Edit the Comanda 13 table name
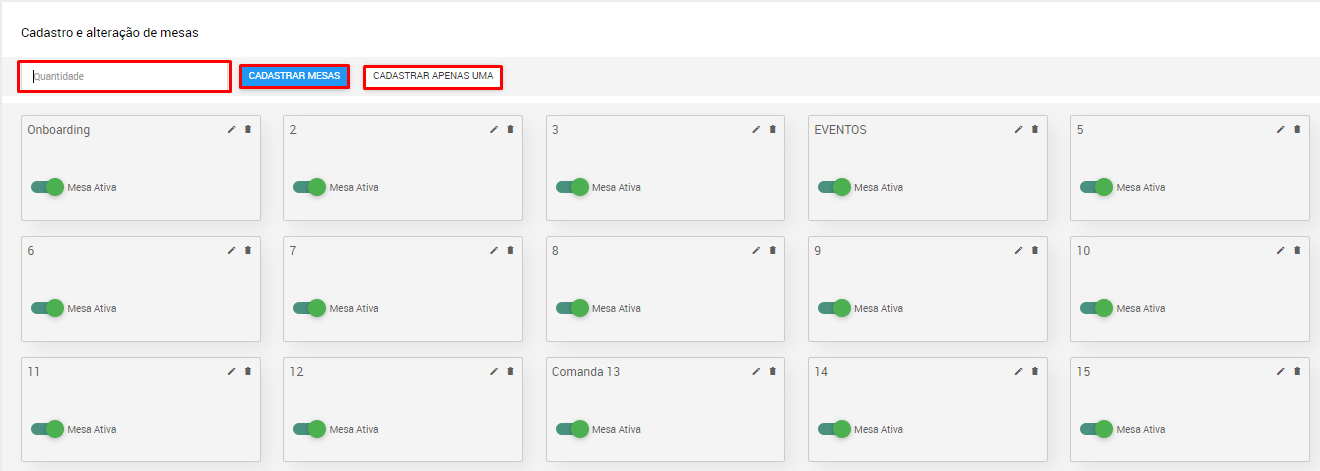Image resolution: width=1320 pixels, height=471 pixels. [756, 371]
